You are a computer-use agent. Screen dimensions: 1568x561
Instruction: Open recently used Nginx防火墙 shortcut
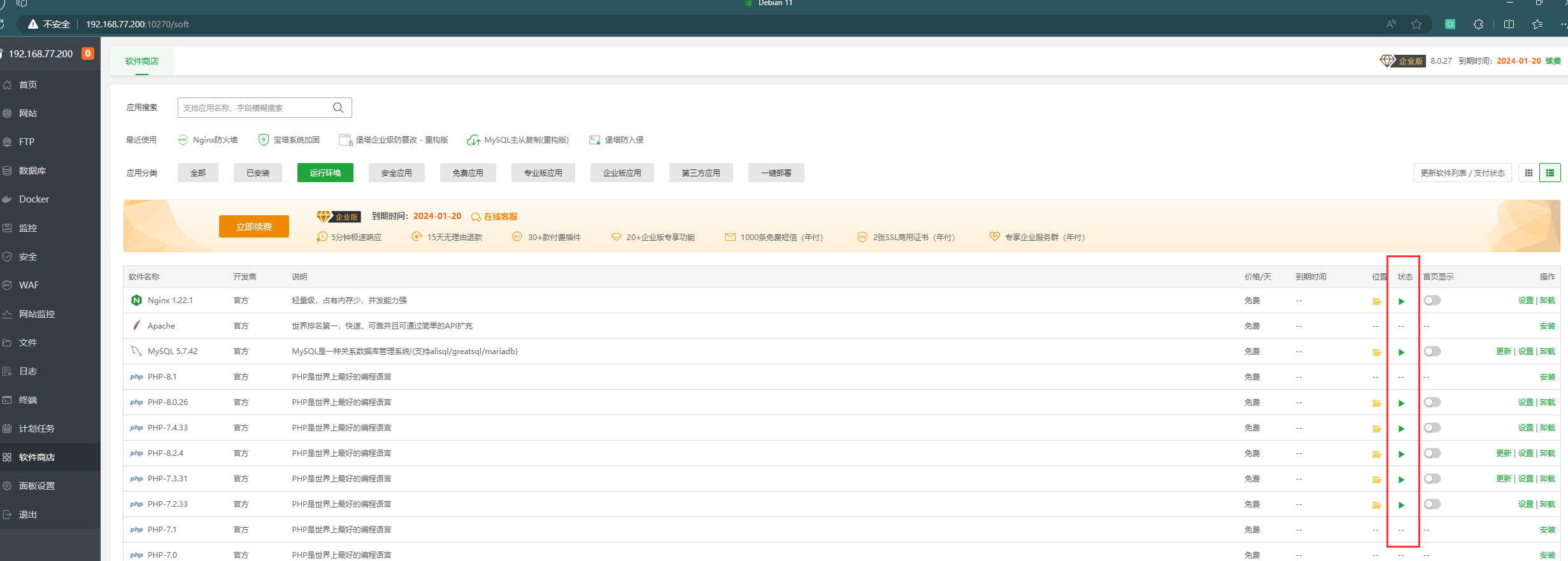(x=208, y=140)
